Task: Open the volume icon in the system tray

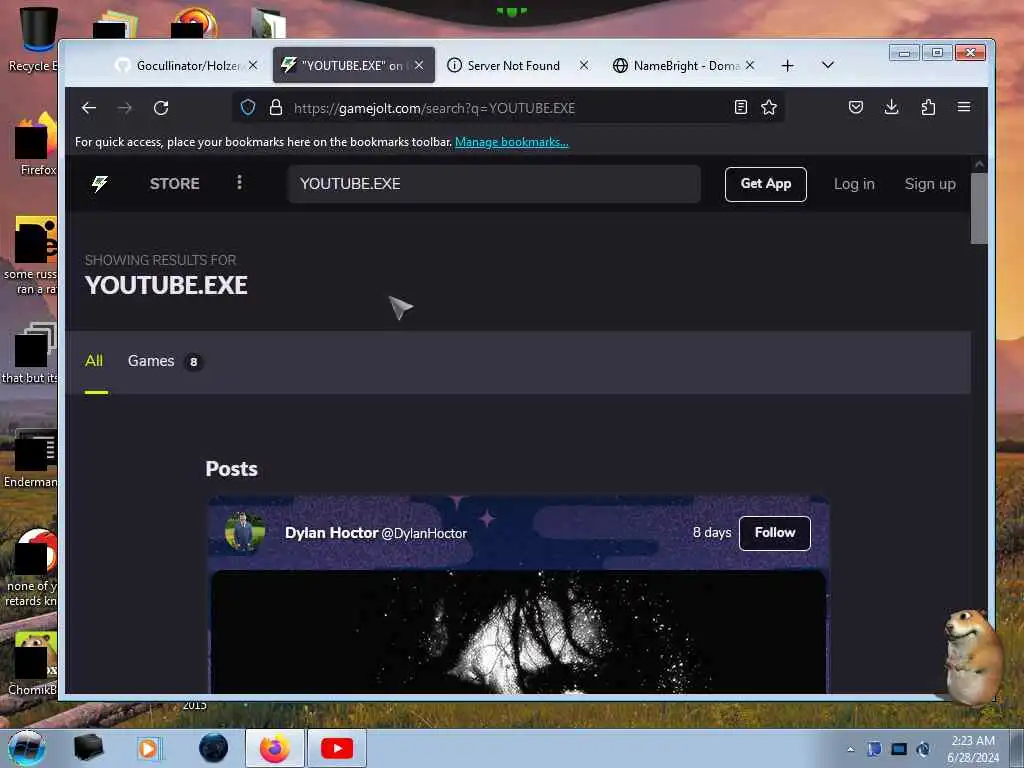Action: point(923,749)
